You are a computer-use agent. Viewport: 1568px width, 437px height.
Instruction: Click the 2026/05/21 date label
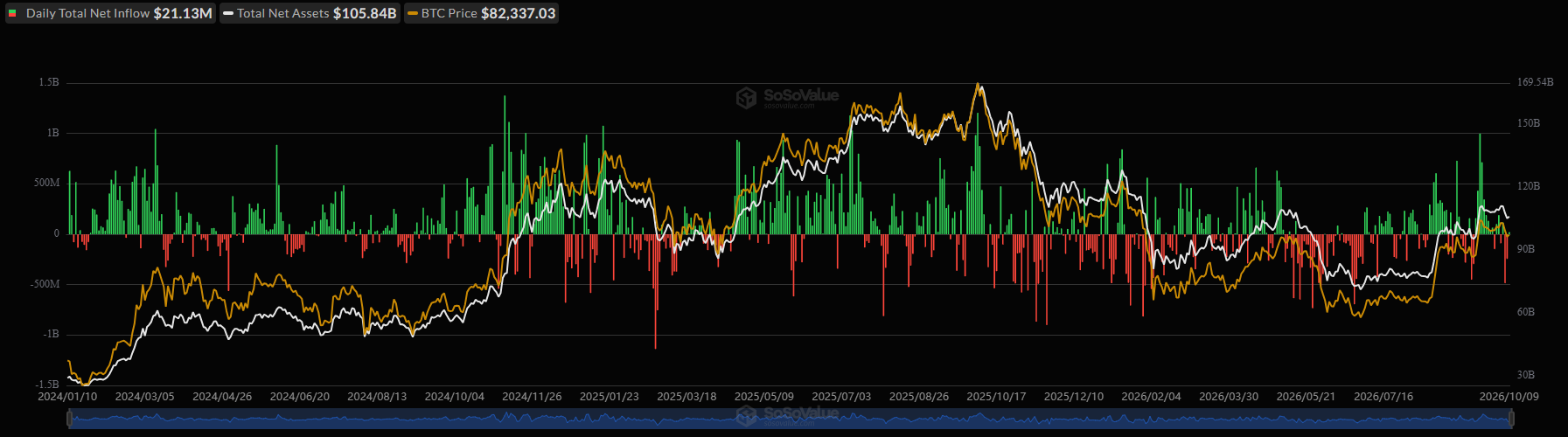click(x=1306, y=397)
